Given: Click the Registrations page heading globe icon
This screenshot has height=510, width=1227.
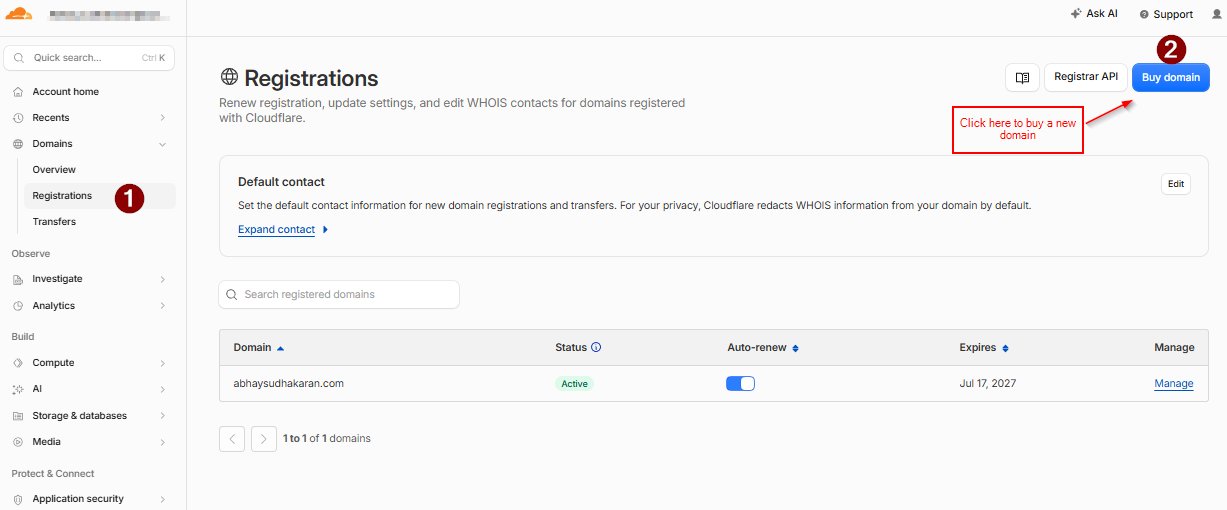Looking at the screenshot, I should click(x=229, y=78).
